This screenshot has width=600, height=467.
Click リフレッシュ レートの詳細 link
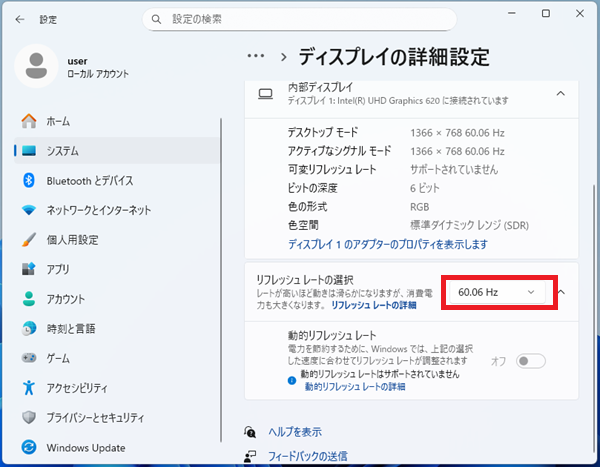point(373,304)
